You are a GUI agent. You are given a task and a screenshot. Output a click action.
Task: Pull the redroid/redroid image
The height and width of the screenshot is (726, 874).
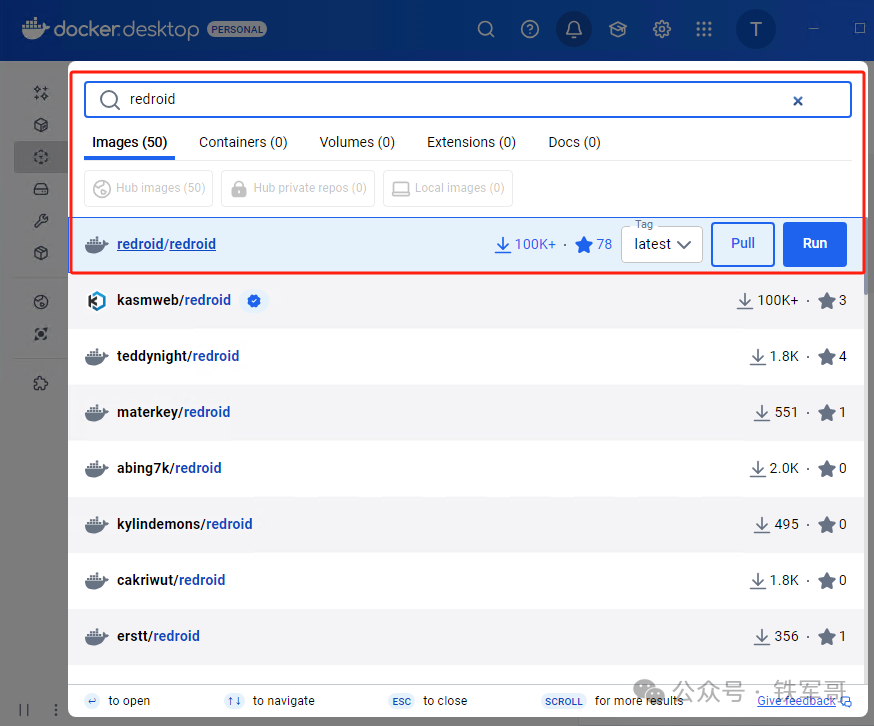742,244
